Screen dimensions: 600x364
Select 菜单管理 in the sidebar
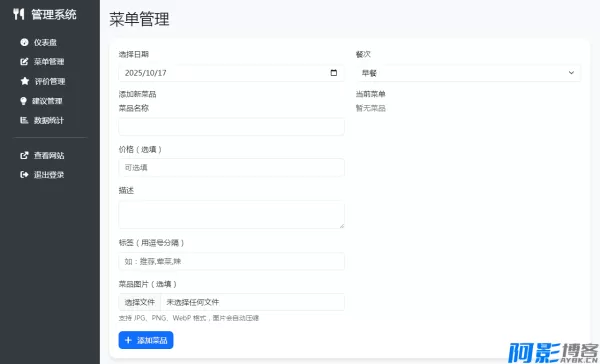coord(50,62)
